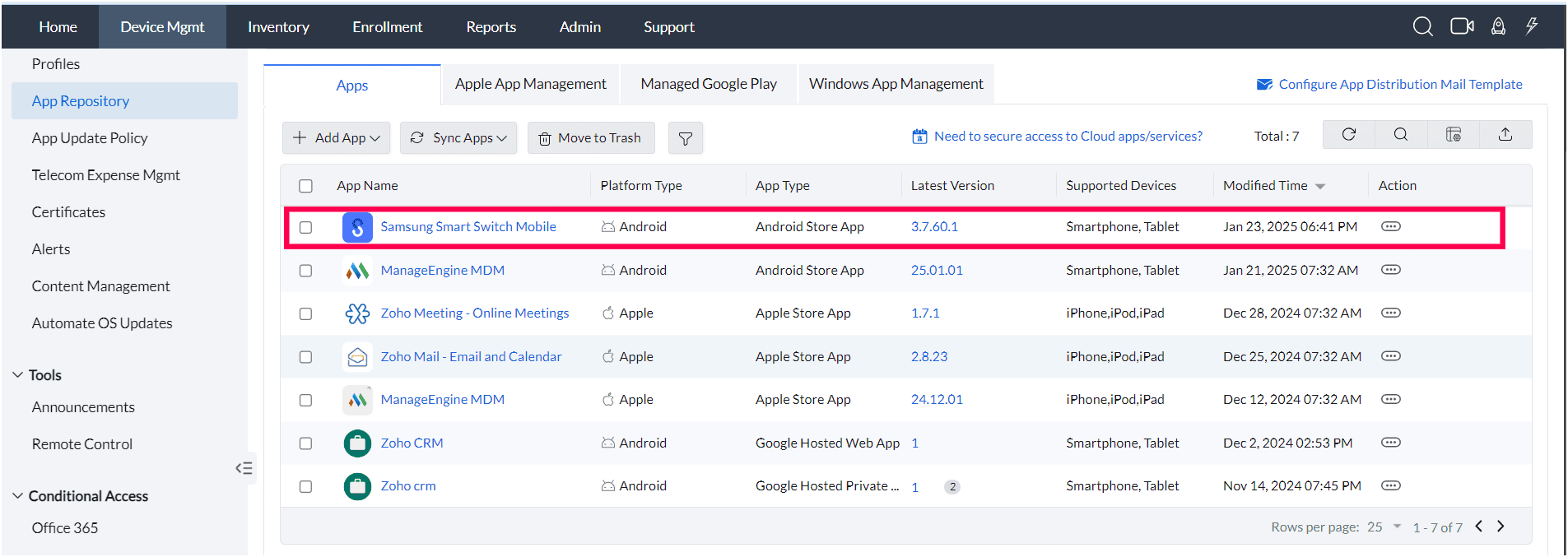This screenshot has height=557, width=1568.
Task: Open the Inventory menu in top navigation
Action: (x=278, y=26)
